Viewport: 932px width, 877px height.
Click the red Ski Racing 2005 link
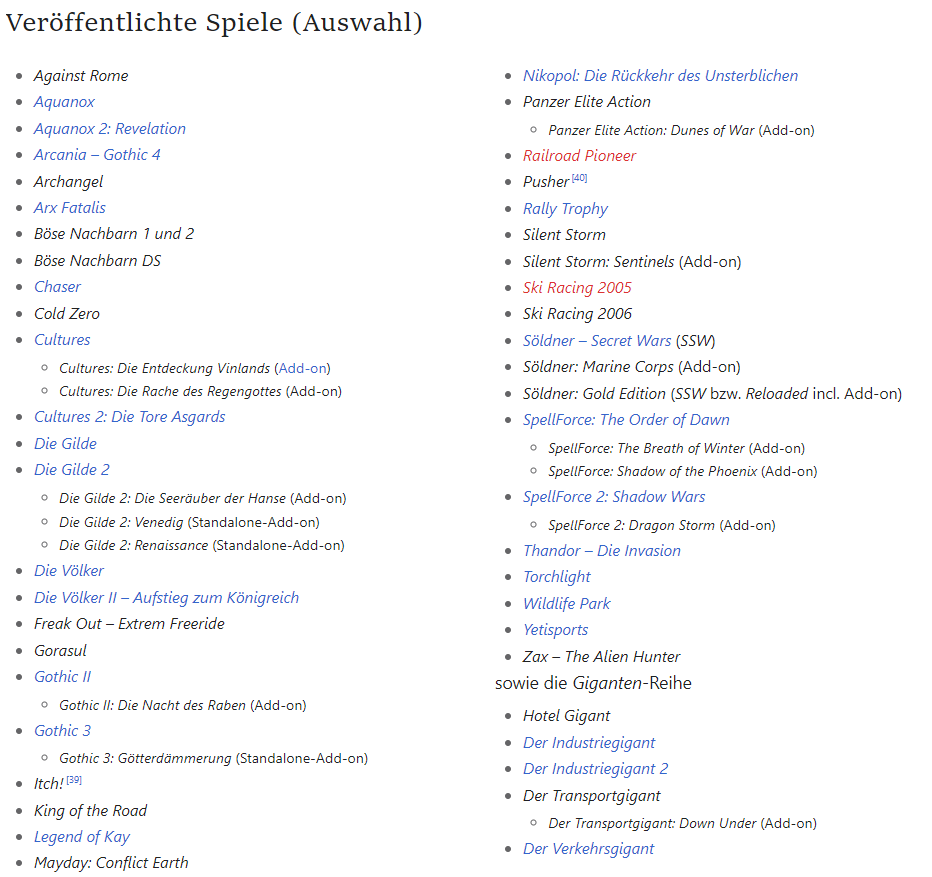tap(577, 288)
